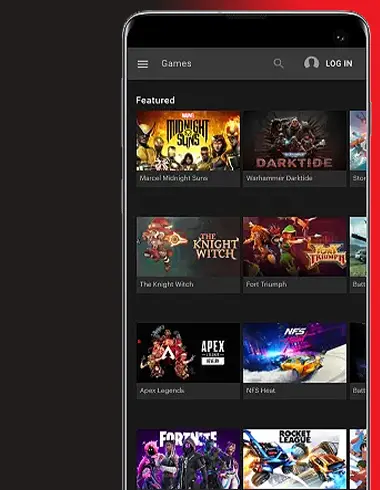
Task: Click the Featured section heading
Action: point(155,100)
